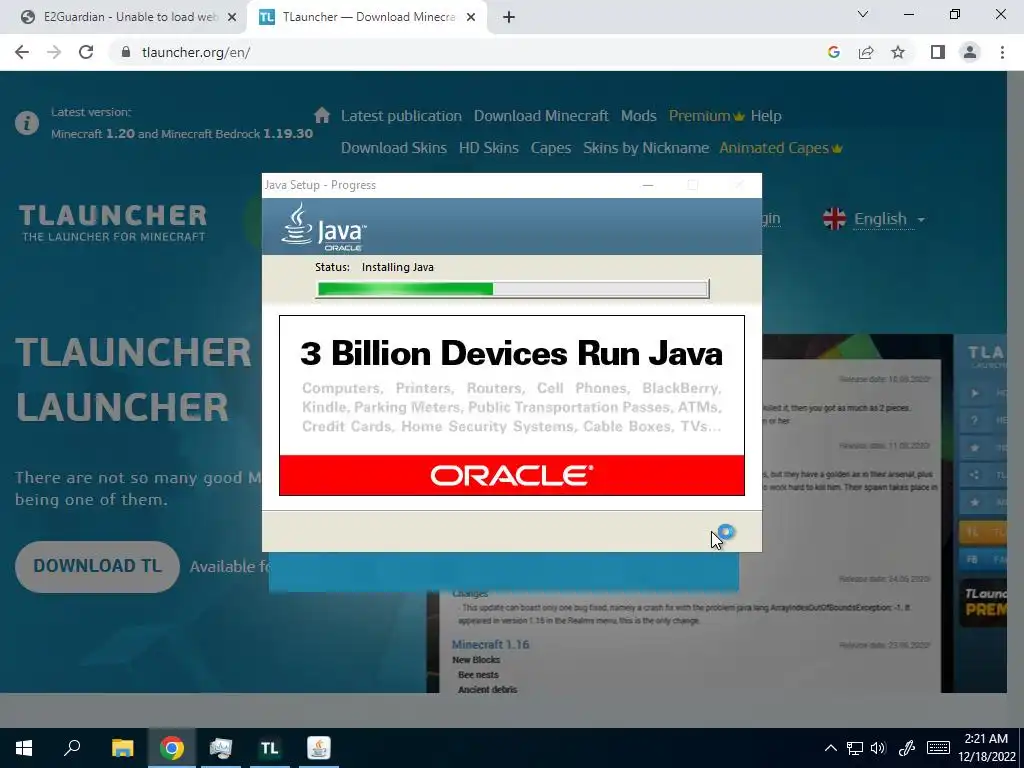
Task: Open Skins by Nickname link
Action: [646, 148]
